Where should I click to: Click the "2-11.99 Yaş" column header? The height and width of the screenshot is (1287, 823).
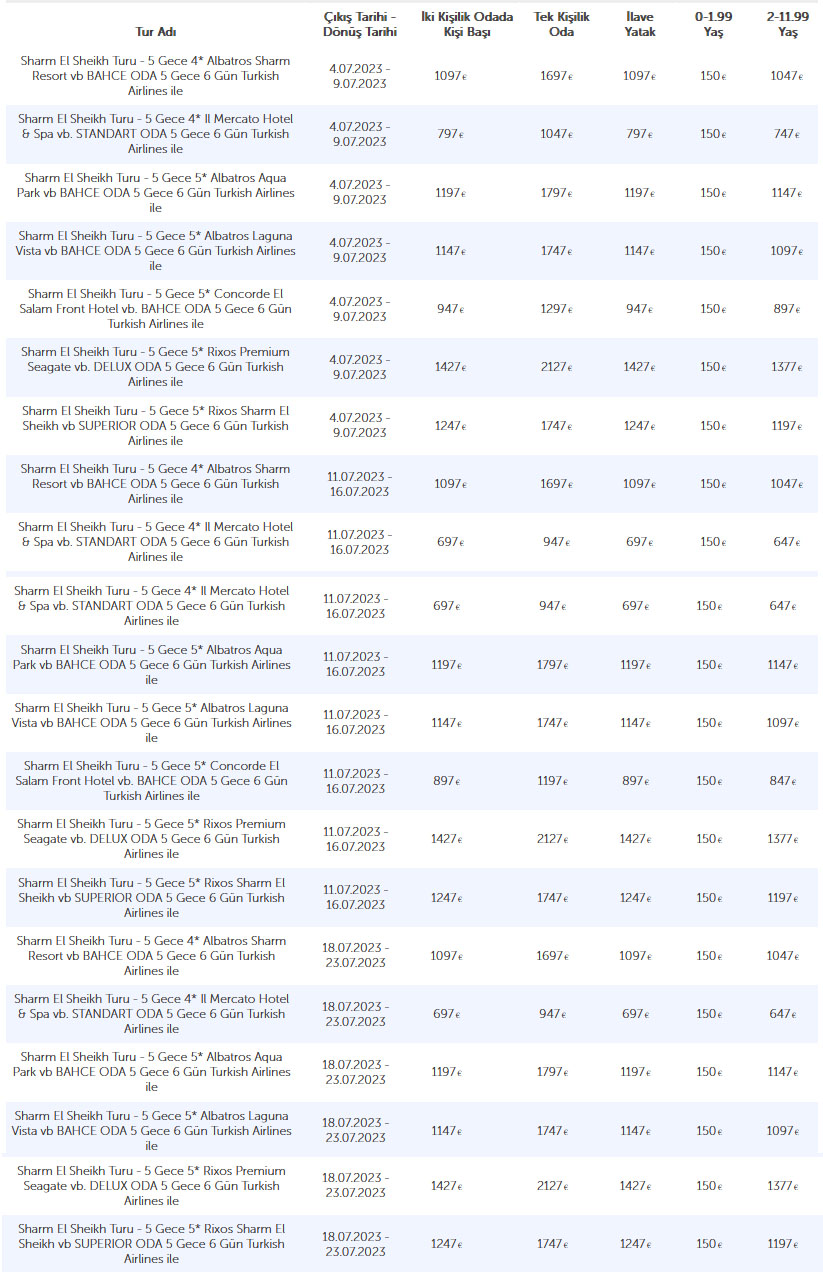[787, 25]
